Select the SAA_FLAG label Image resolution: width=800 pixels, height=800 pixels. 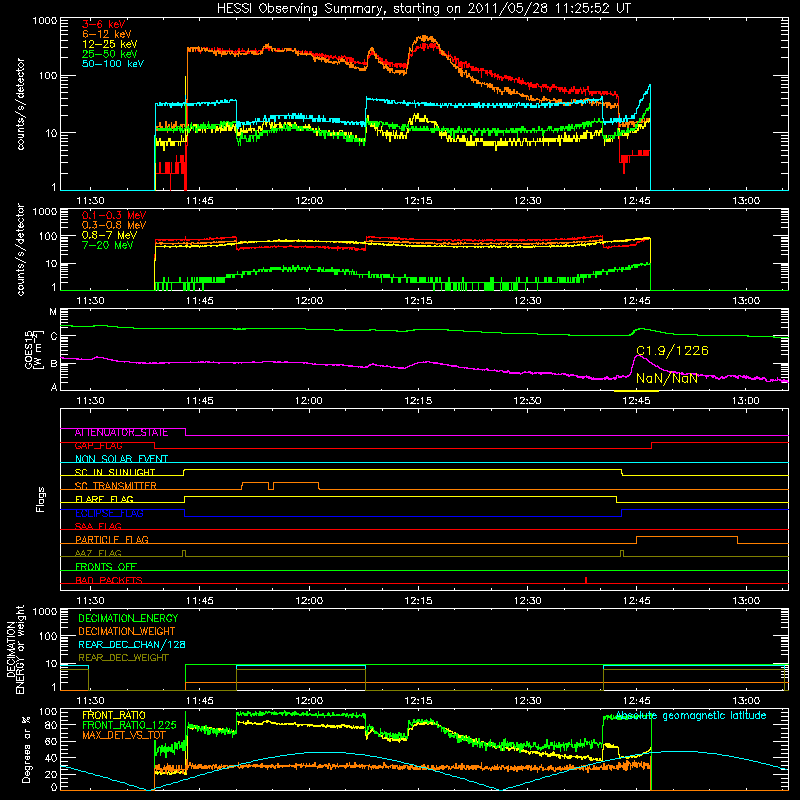click(98, 526)
